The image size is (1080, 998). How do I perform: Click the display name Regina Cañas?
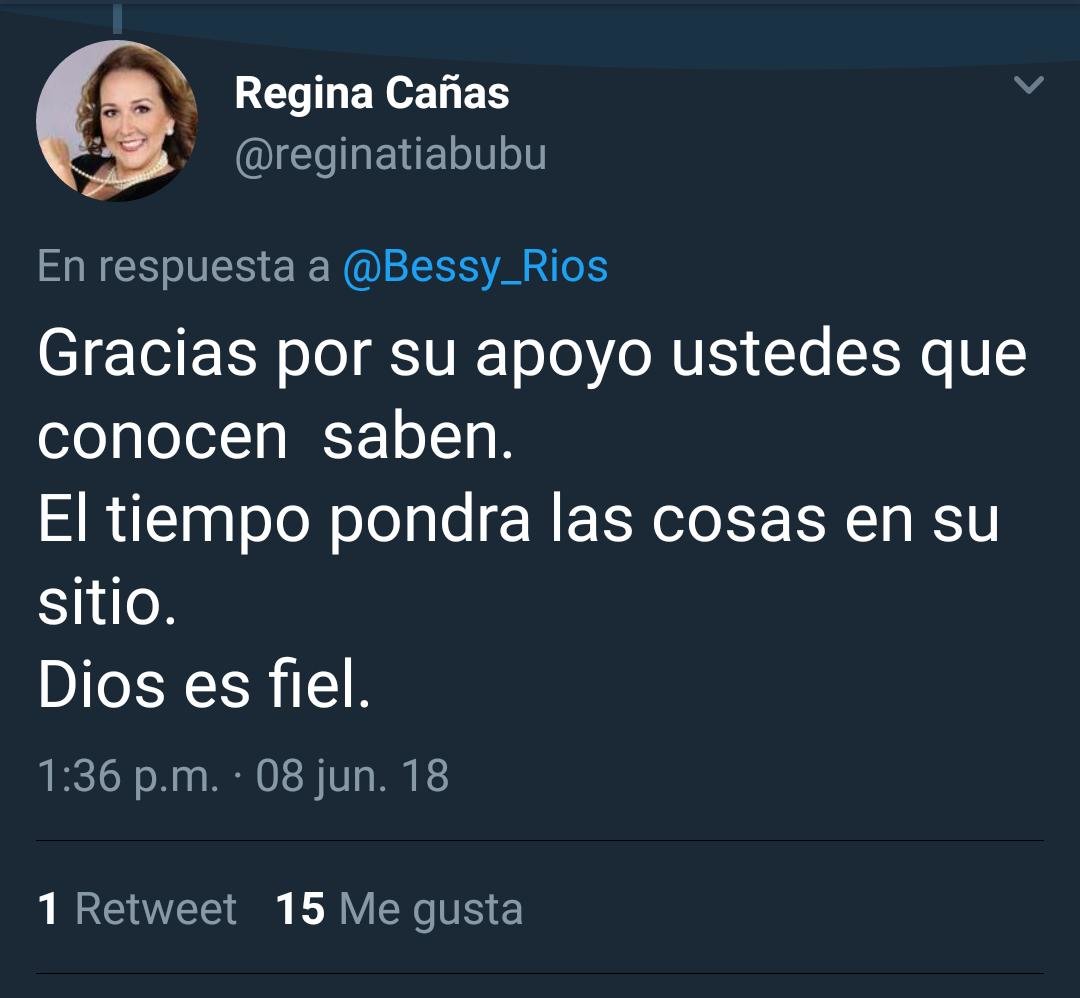(371, 94)
